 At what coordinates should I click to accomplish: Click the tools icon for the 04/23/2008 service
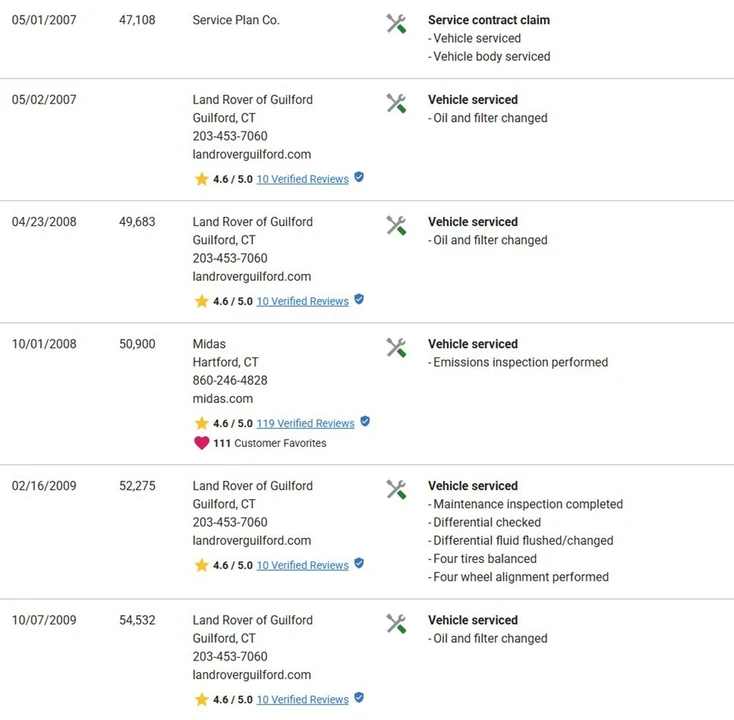396,225
